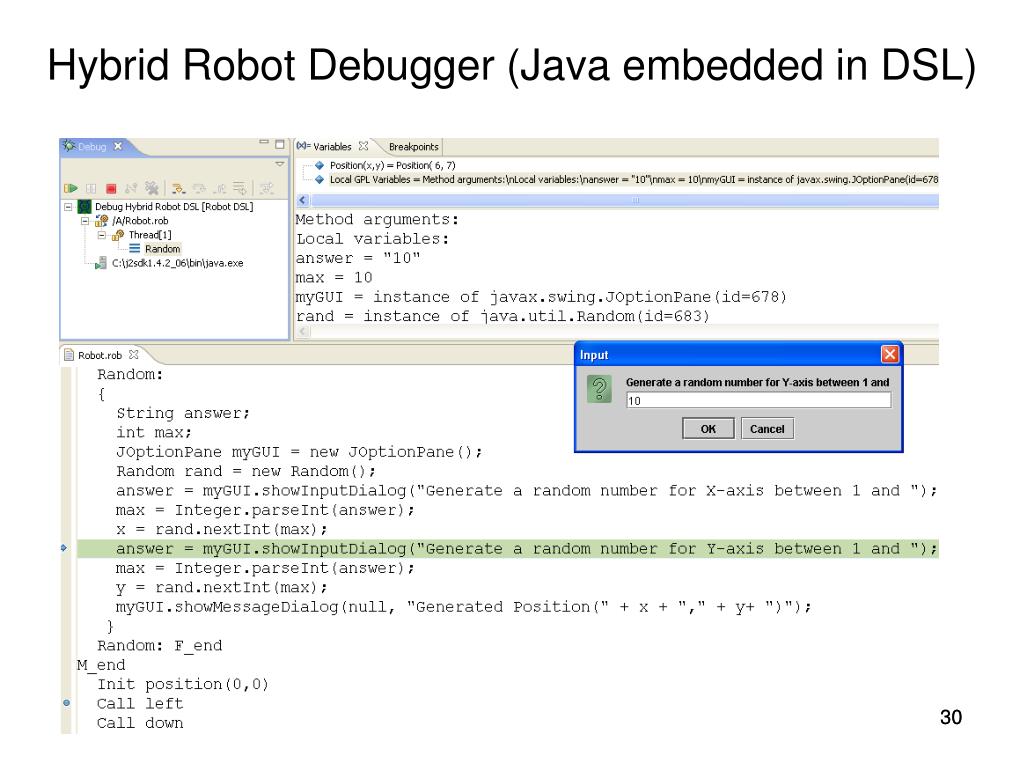The height and width of the screenshot is (768, 1024).
Task: Terminate the debug session with the red stop icon
Action: [111, 189]
